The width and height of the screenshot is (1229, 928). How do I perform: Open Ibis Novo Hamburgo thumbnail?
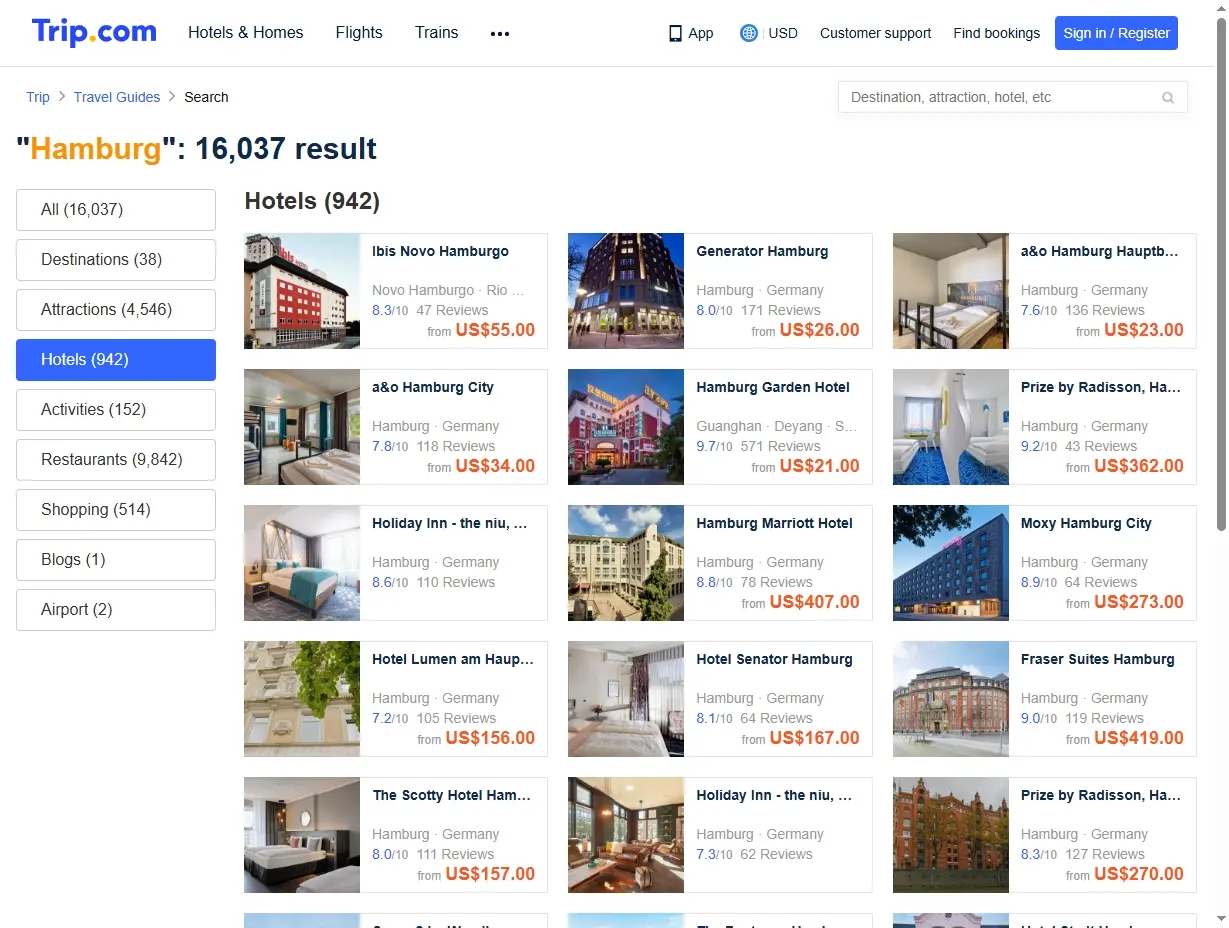point(302,291)
